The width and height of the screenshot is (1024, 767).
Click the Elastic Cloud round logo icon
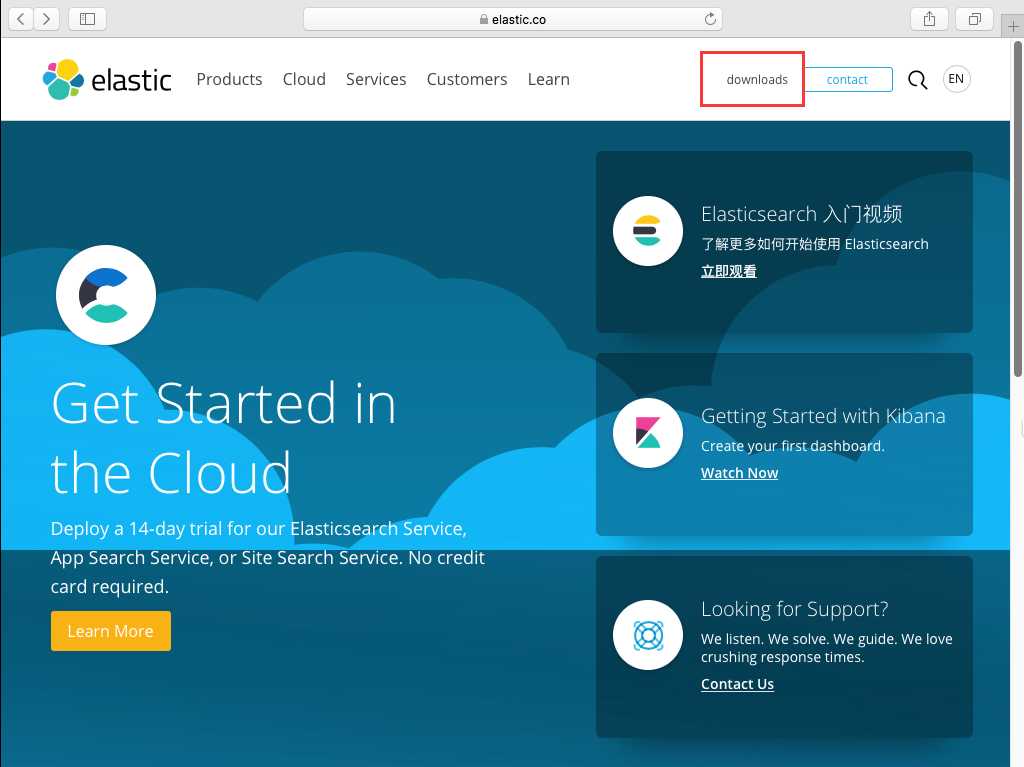[106, 295]
